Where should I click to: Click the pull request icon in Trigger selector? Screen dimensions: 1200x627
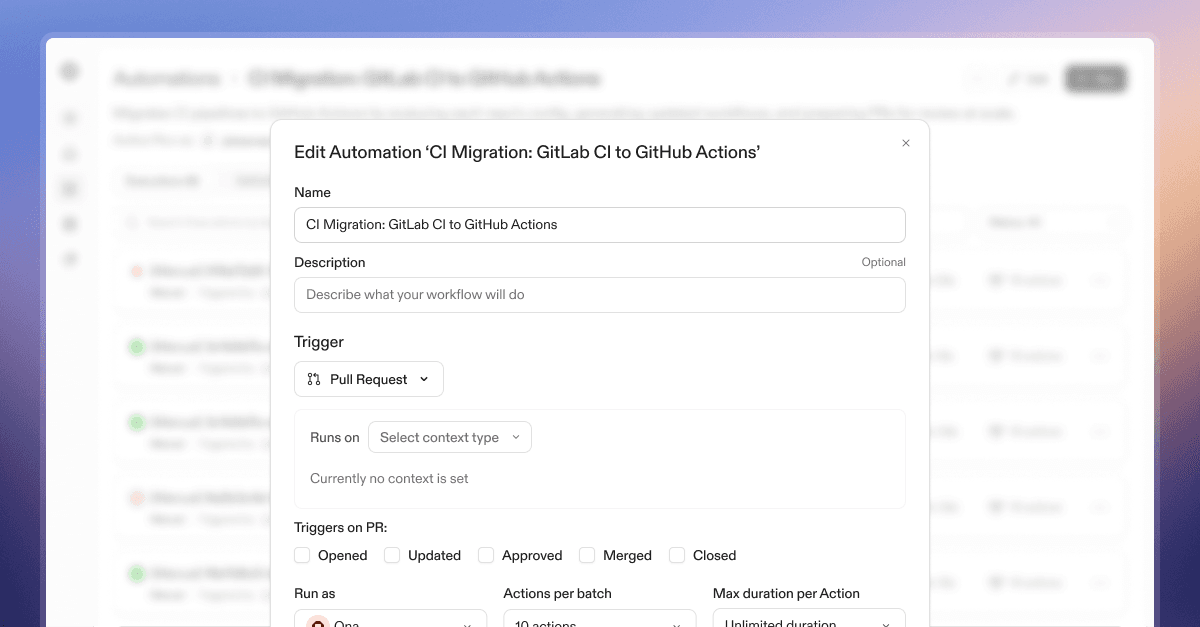click(314, 379)
